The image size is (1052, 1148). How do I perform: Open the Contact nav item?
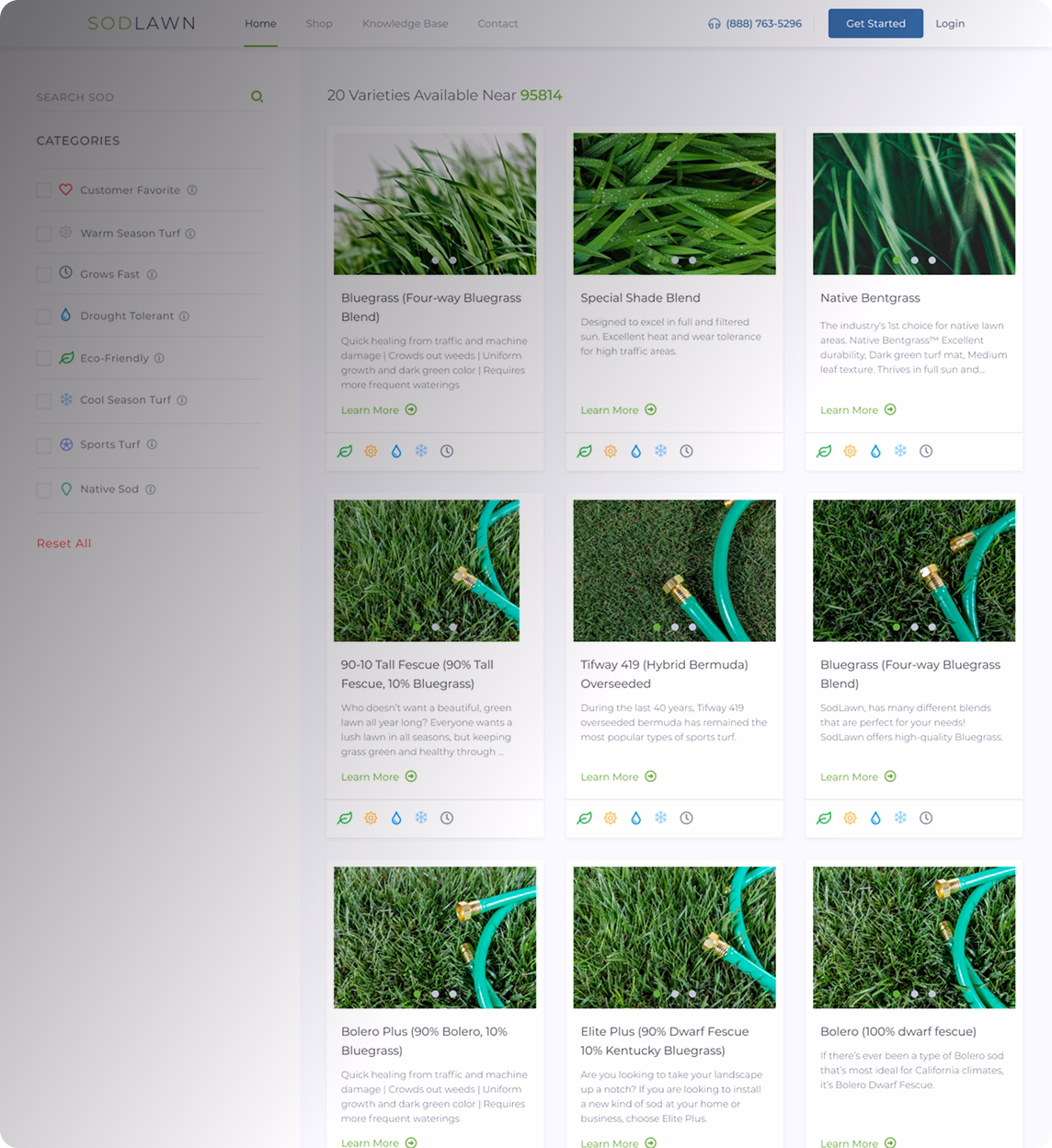coord(497,24)
